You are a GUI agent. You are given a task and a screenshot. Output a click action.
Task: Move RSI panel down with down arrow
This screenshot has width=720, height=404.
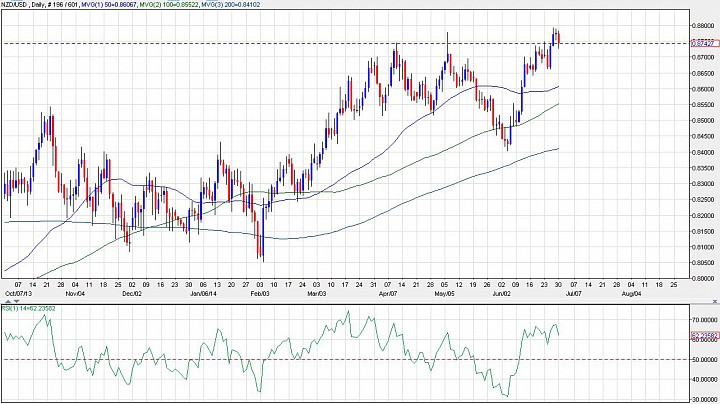pos(17,302)
